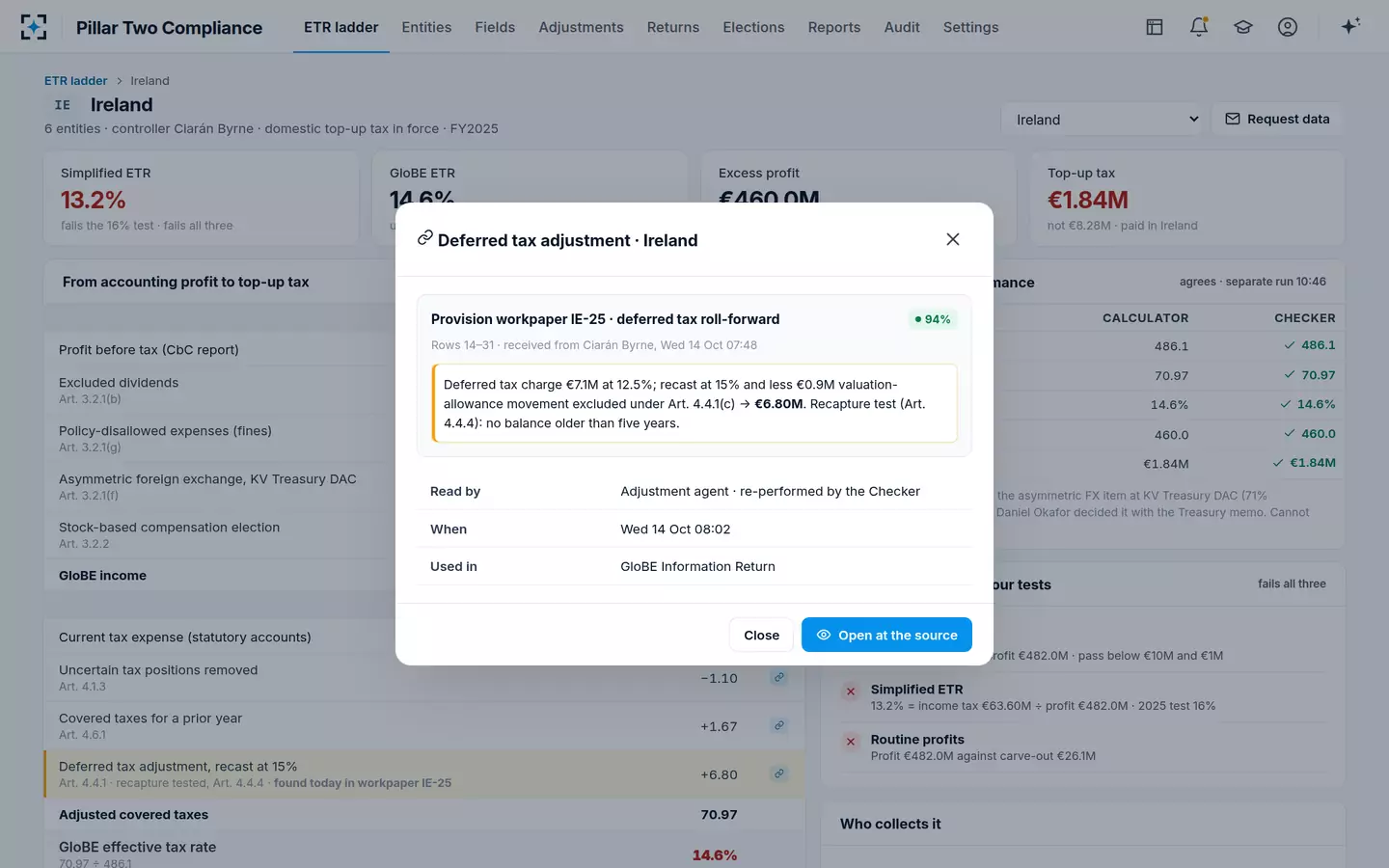Open the layout panel icon in header
This screenshot has width=1389, height=868.
[x=1155, y=27]
